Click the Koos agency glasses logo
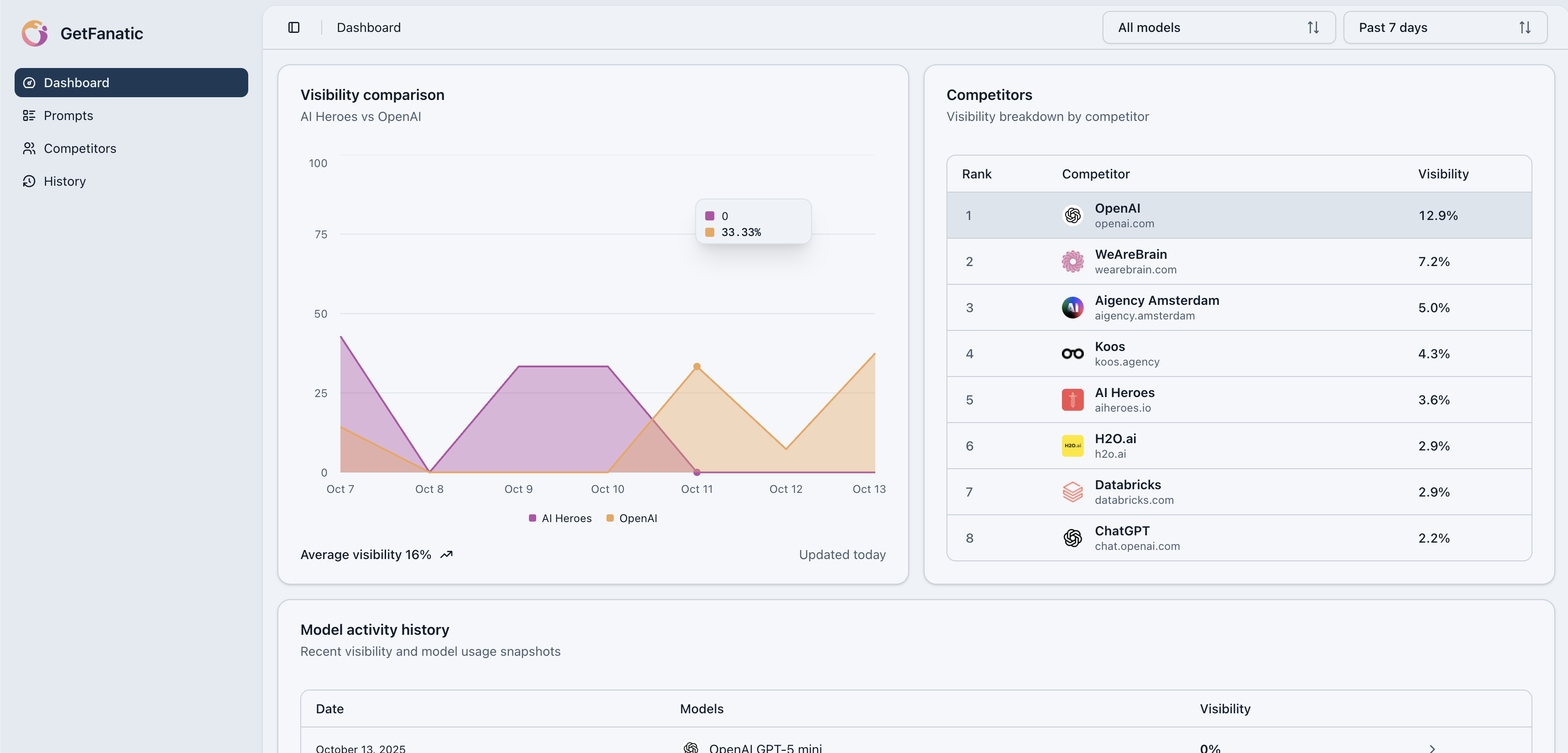1568x753 pixels. (1072, 353)
